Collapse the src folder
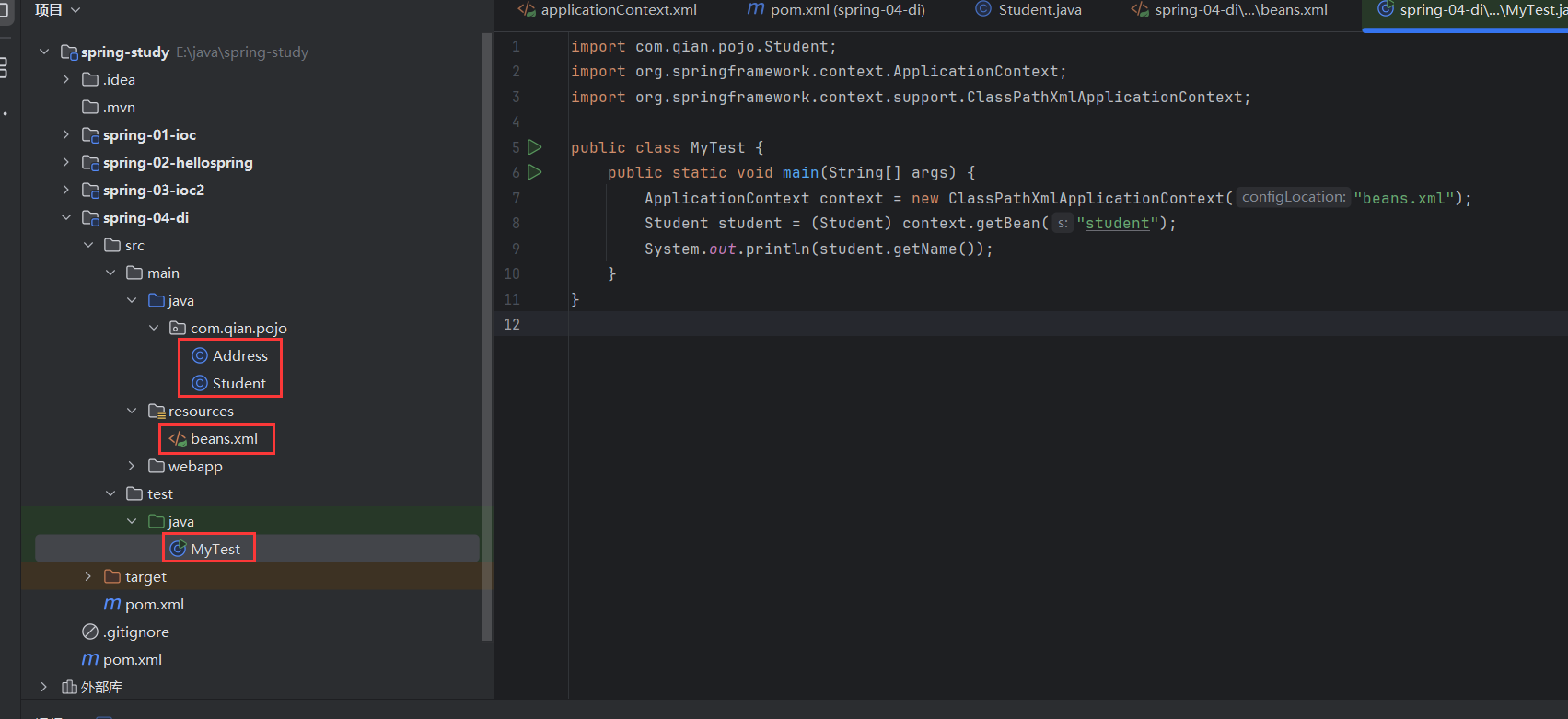This screenshot has height=719, width=1568. coord(88,245)
